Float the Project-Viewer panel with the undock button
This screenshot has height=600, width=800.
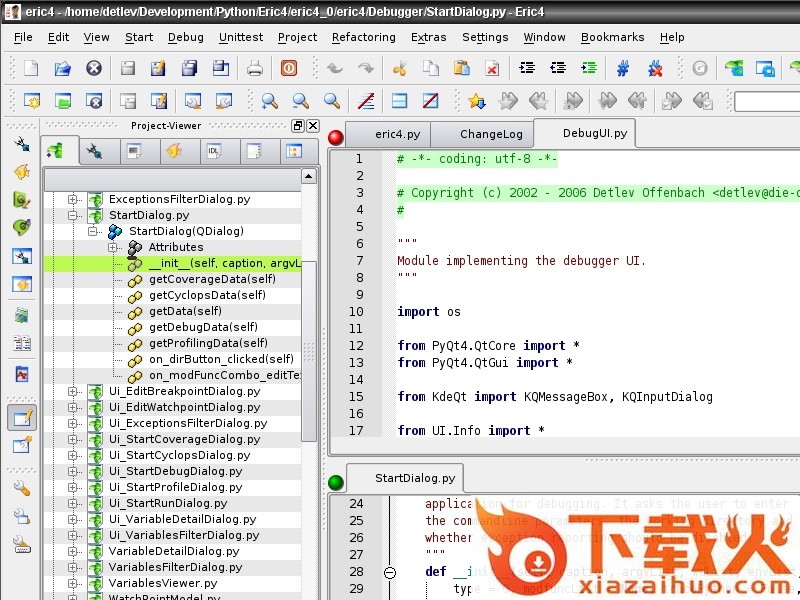point(297,126)
